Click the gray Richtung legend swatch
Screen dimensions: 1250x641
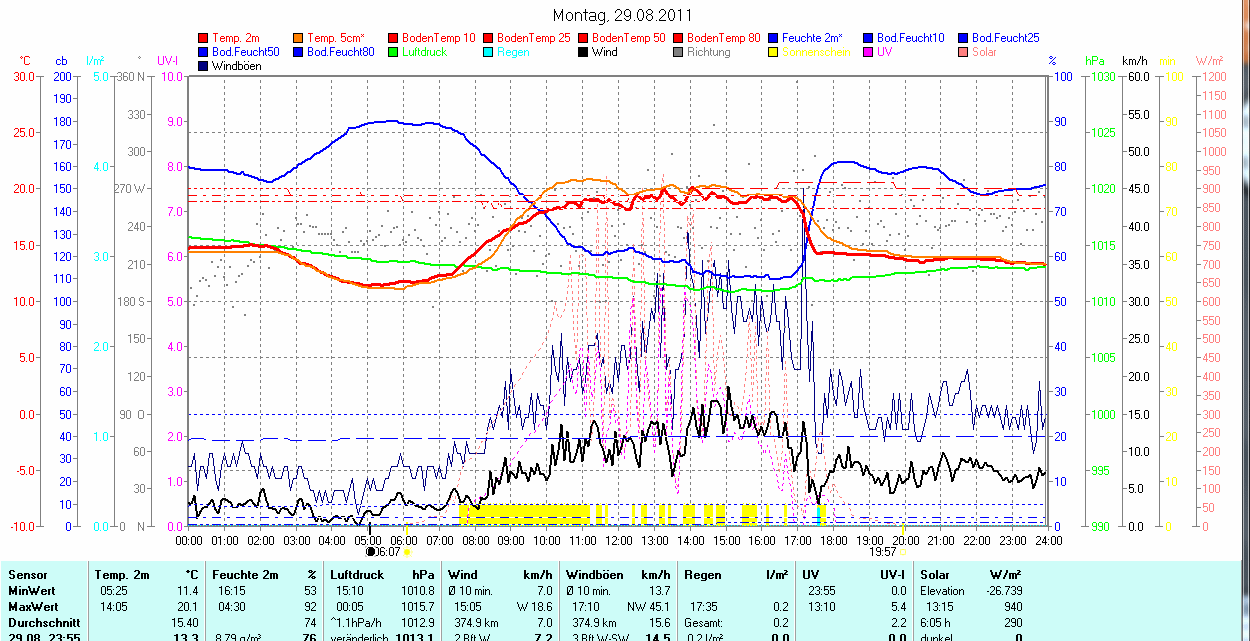point(679,52)
